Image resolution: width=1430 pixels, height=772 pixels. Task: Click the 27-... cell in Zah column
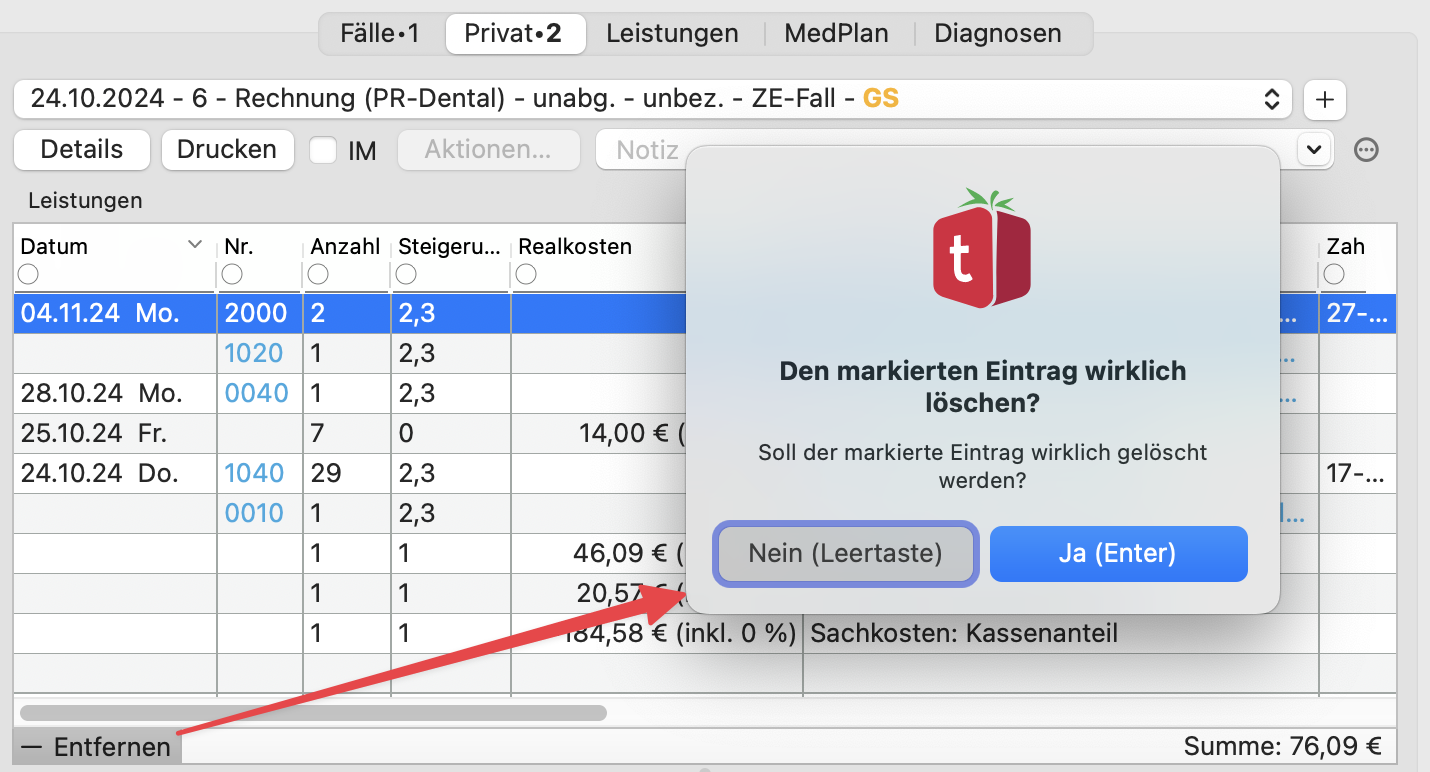1356,313
